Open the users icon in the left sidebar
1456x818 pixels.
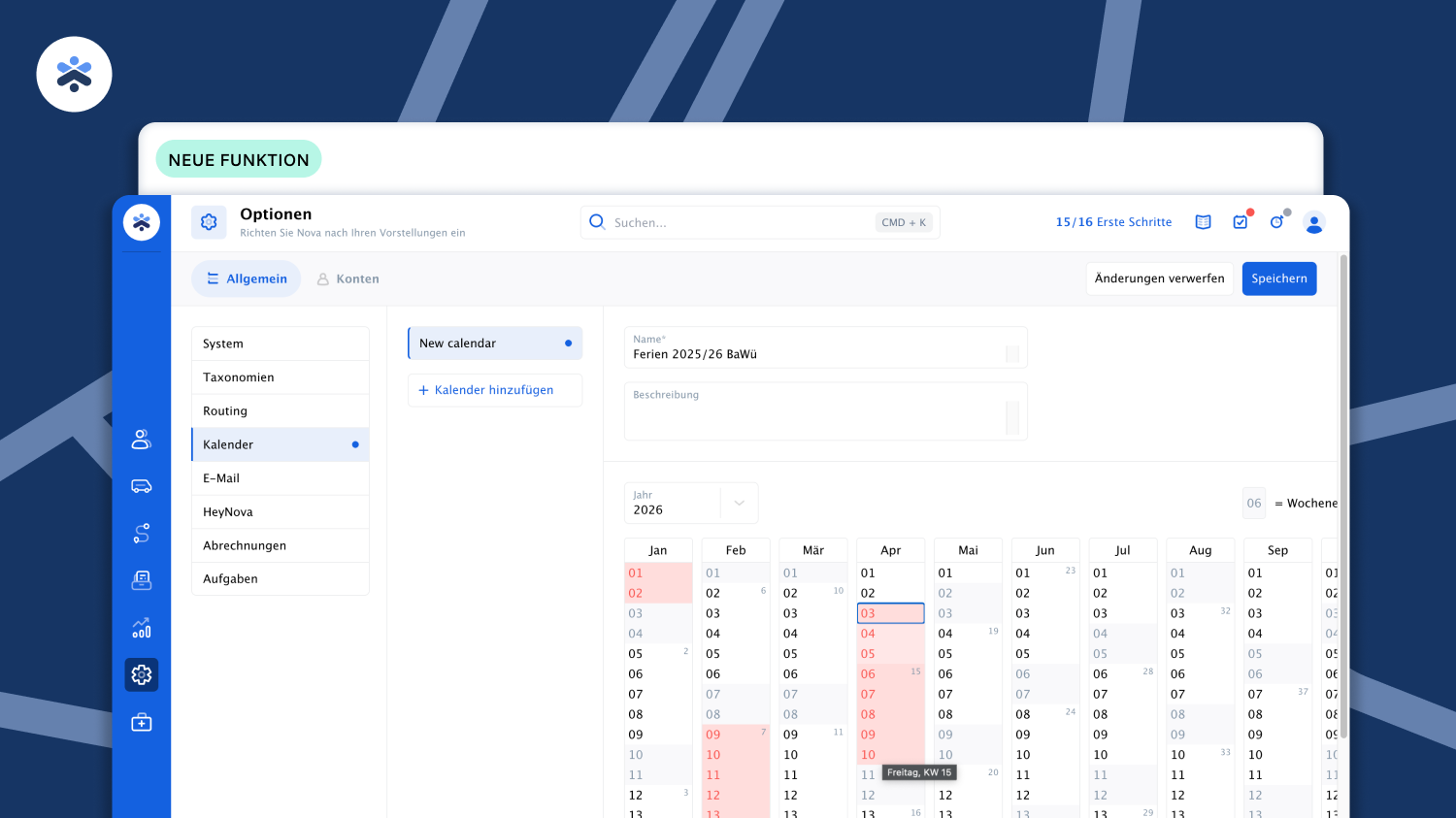tap(142, 440)
